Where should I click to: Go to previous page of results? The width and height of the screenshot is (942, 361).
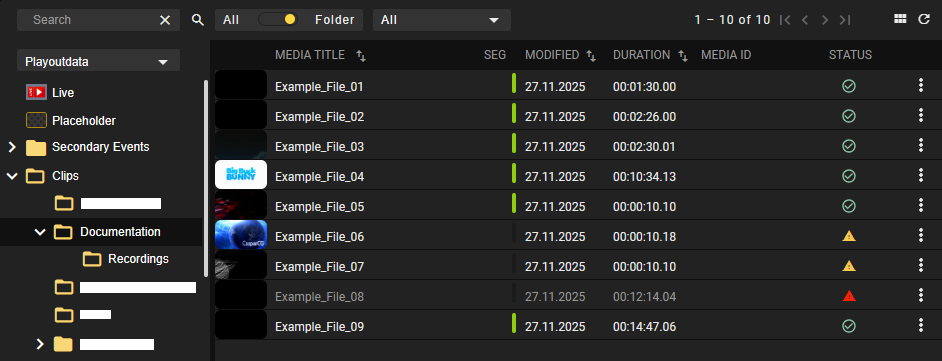tap(805, 20)
